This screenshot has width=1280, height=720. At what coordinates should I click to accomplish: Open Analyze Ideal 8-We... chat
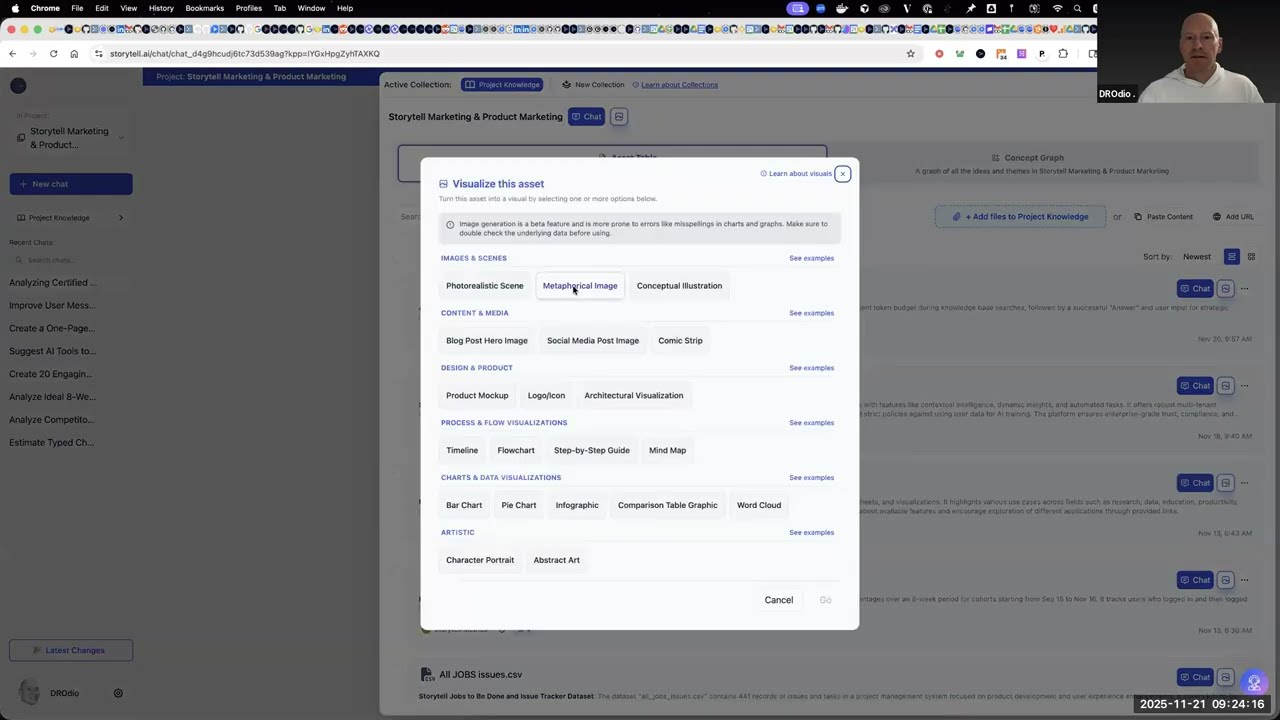(x=53, y=398)
